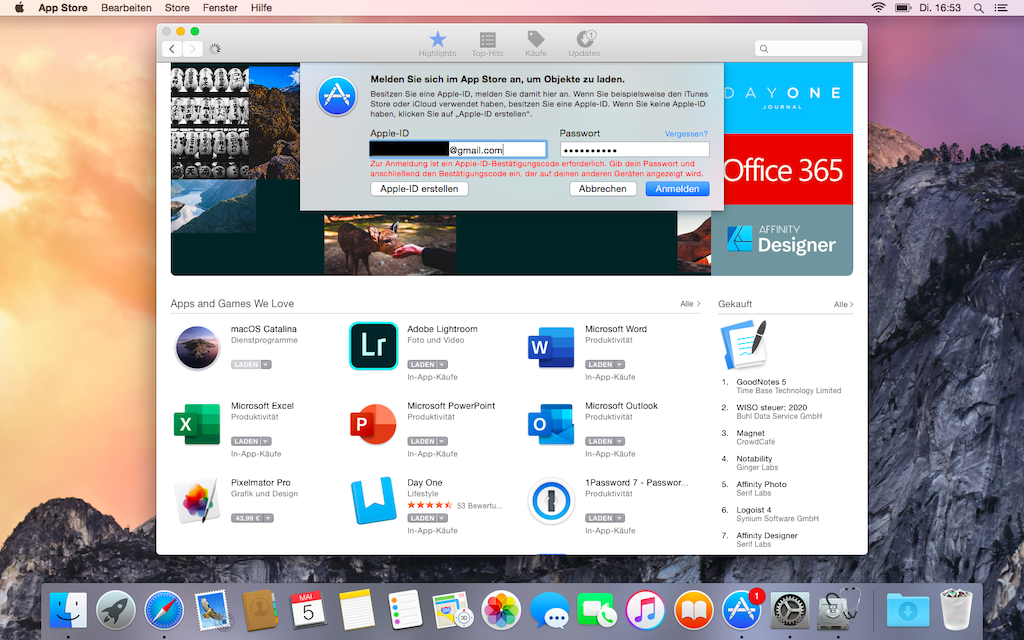
Task: Show all Apps and Games We Love
Action: pyautogui.click(x=690, y=304)
